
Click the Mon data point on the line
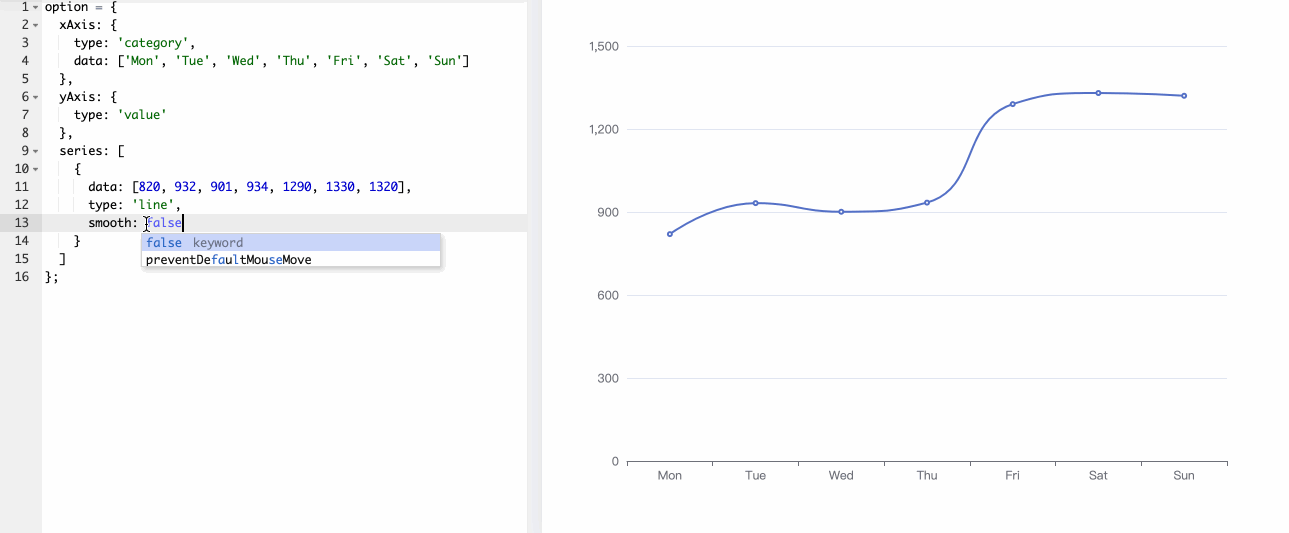point(670,234)
